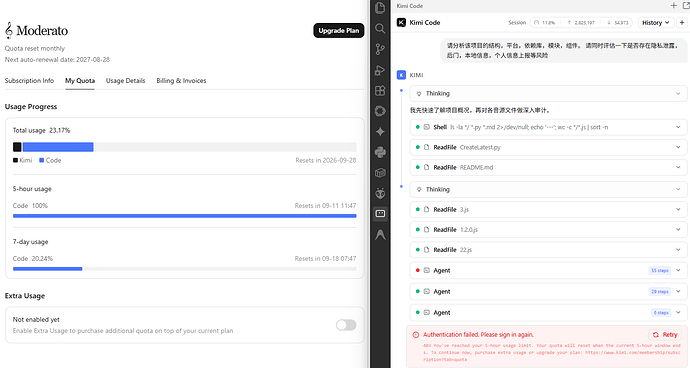The image size is (690, 368).
Task: Open the cube package icon in activity bar
Action: click(380, 173)
